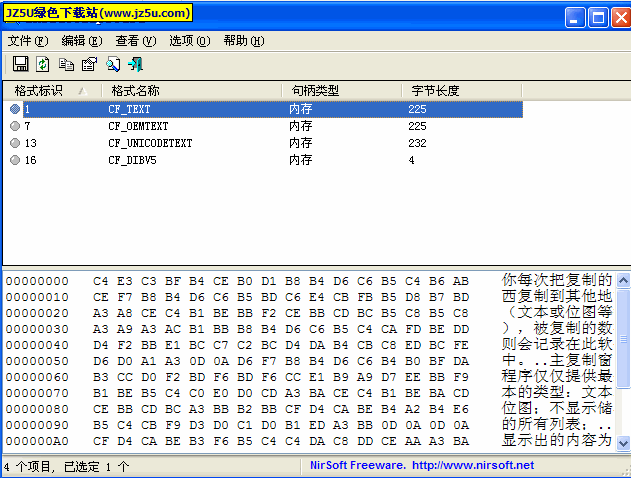Open the 编辑(E) menu

[x=82, y=41]
